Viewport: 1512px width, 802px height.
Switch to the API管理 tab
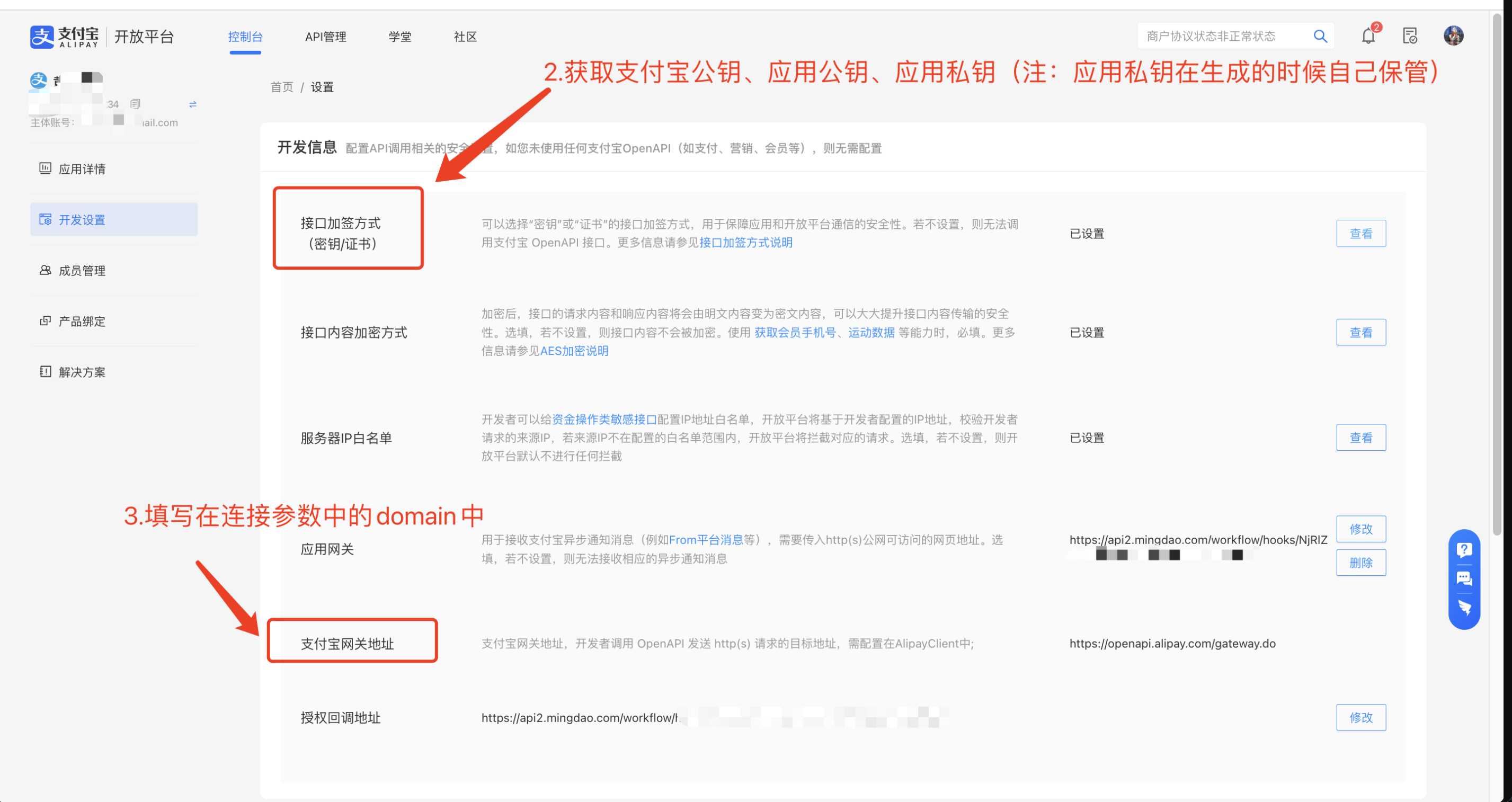point(325,37)
